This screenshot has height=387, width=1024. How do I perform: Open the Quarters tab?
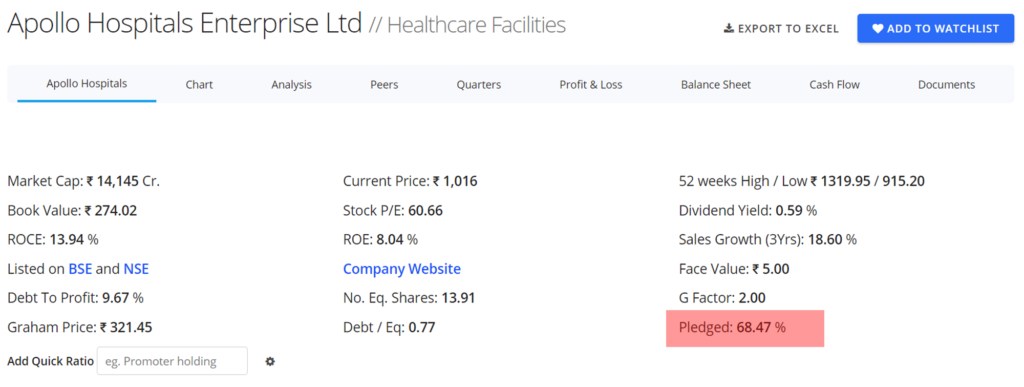click(x=479, y=85)
